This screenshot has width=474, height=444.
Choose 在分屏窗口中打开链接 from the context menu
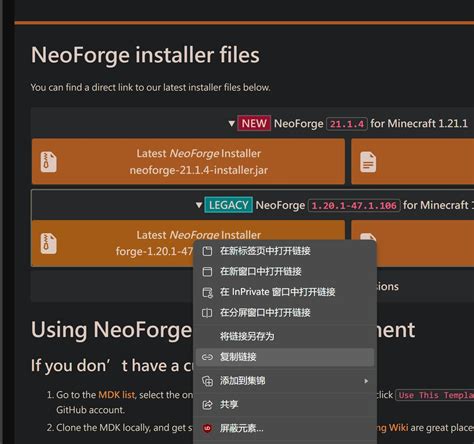pos(285,313)
